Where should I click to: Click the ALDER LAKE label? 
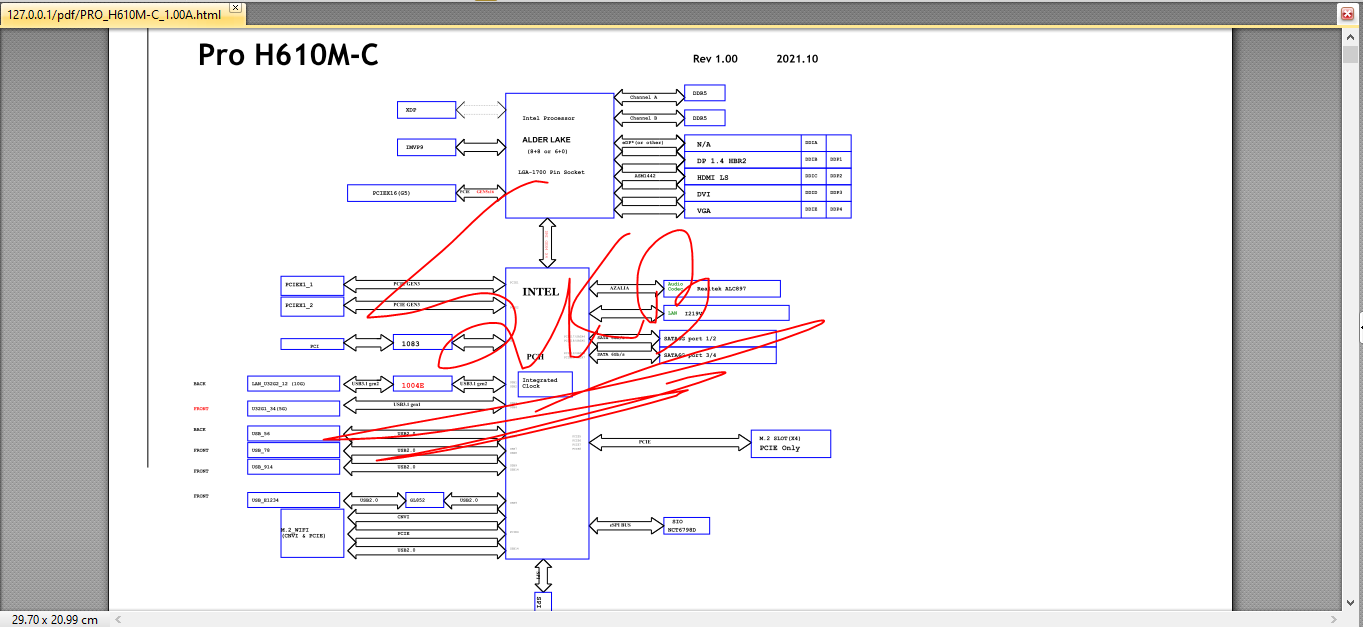(x=546, y=140)
